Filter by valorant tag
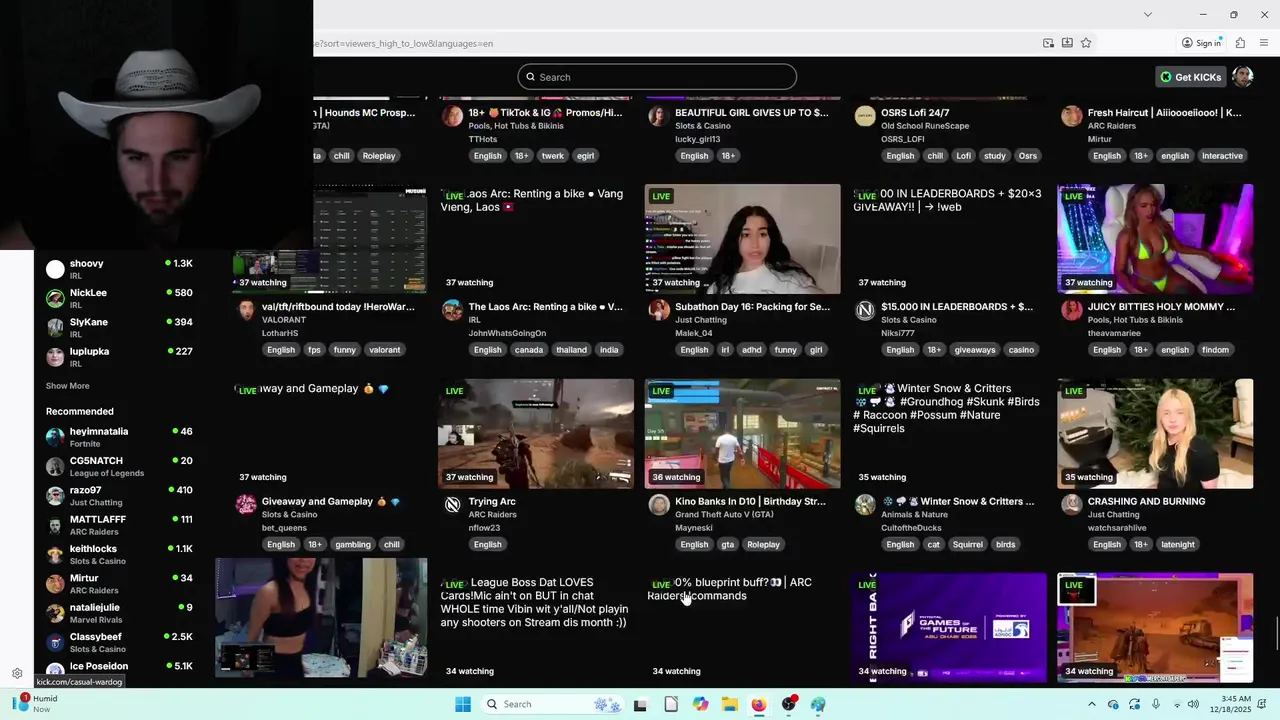The width and height of the screenshot is (1280, 720). click(x=384, y=350)
